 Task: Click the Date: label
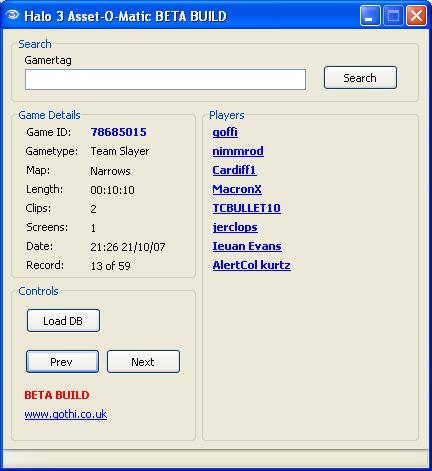coord(39,246)
